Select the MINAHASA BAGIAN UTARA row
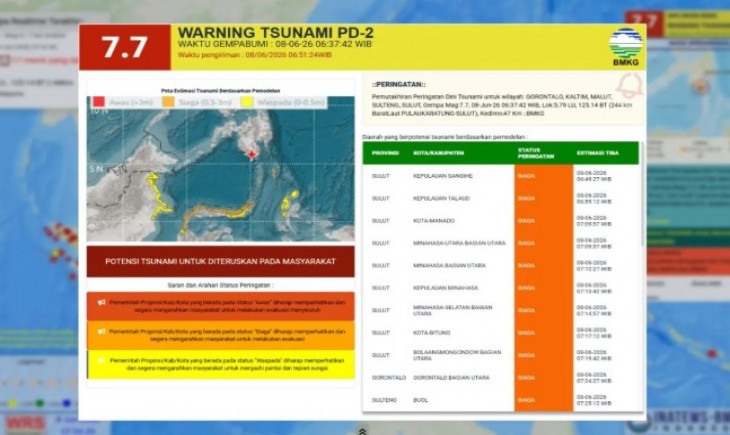This screenshot has width=730, height=435. coord(501,265)
